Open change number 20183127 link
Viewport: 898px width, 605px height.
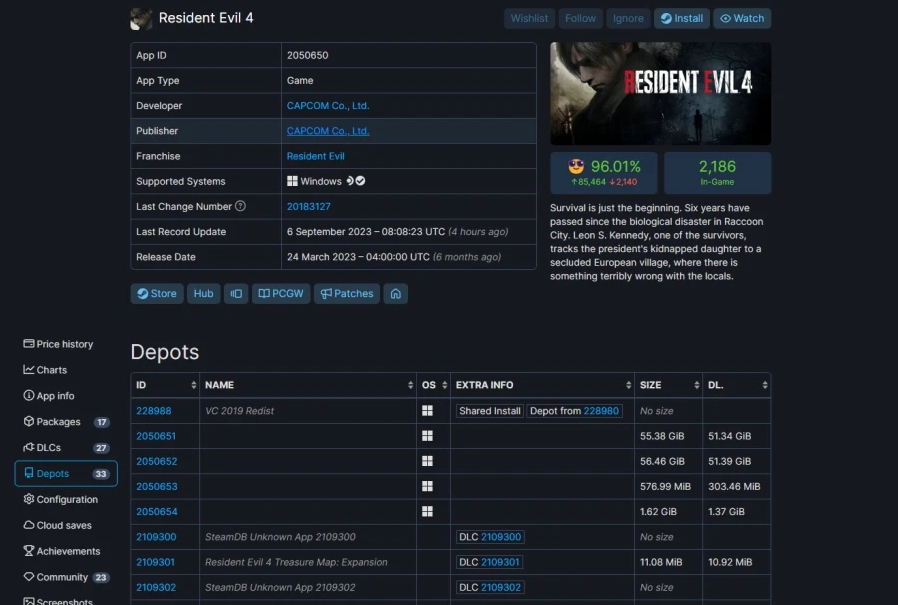(x=309, y=206)
